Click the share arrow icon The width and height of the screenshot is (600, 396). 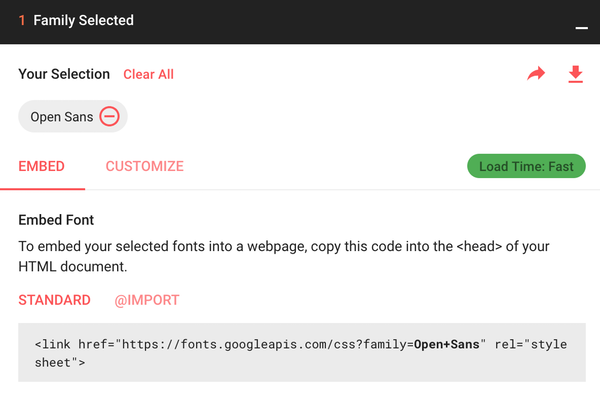[x=536, y=73]
